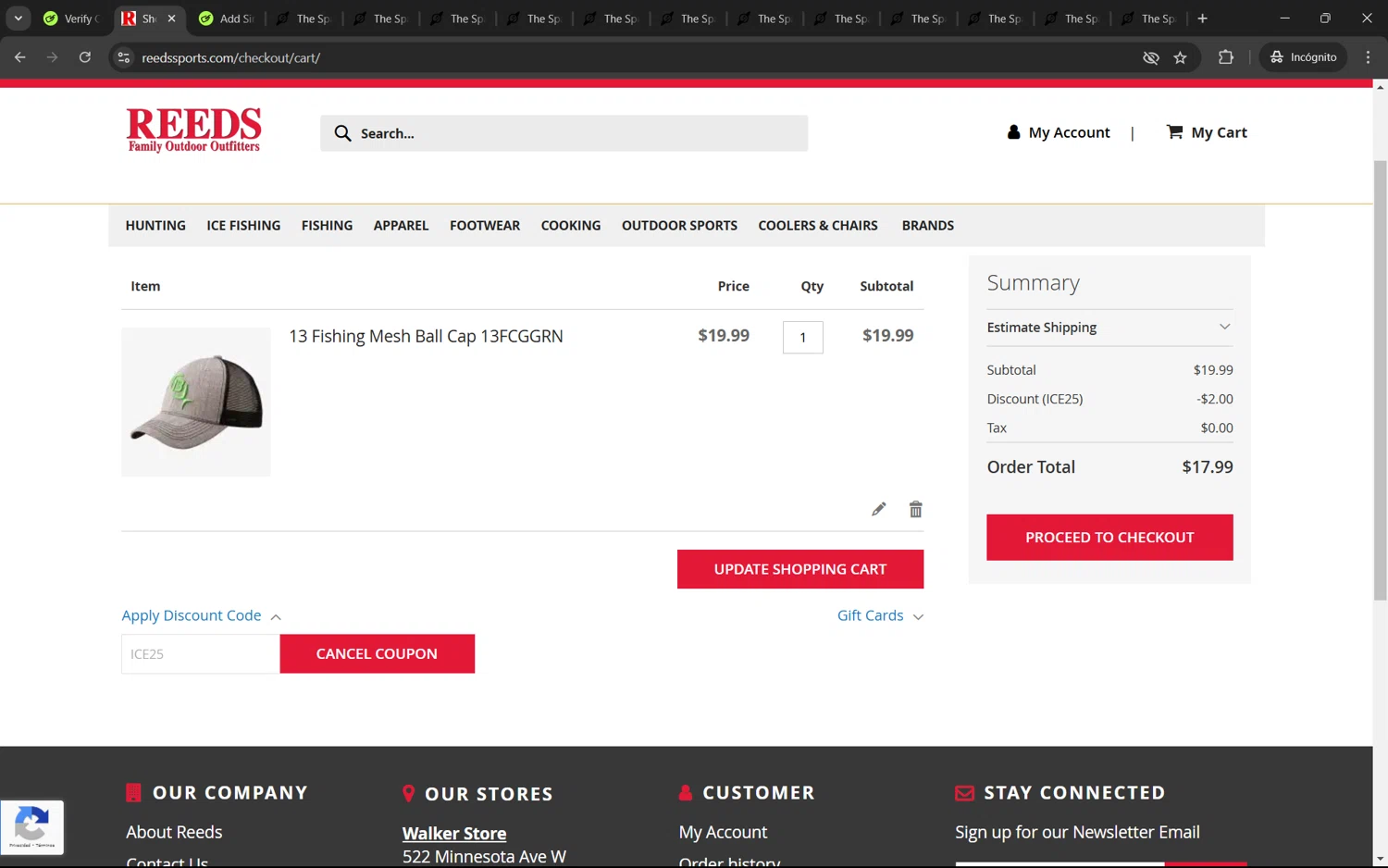The height and width of the screenshot is (868, 1388).
Task: Expand Gift Cards section
Action: (880, 615)
